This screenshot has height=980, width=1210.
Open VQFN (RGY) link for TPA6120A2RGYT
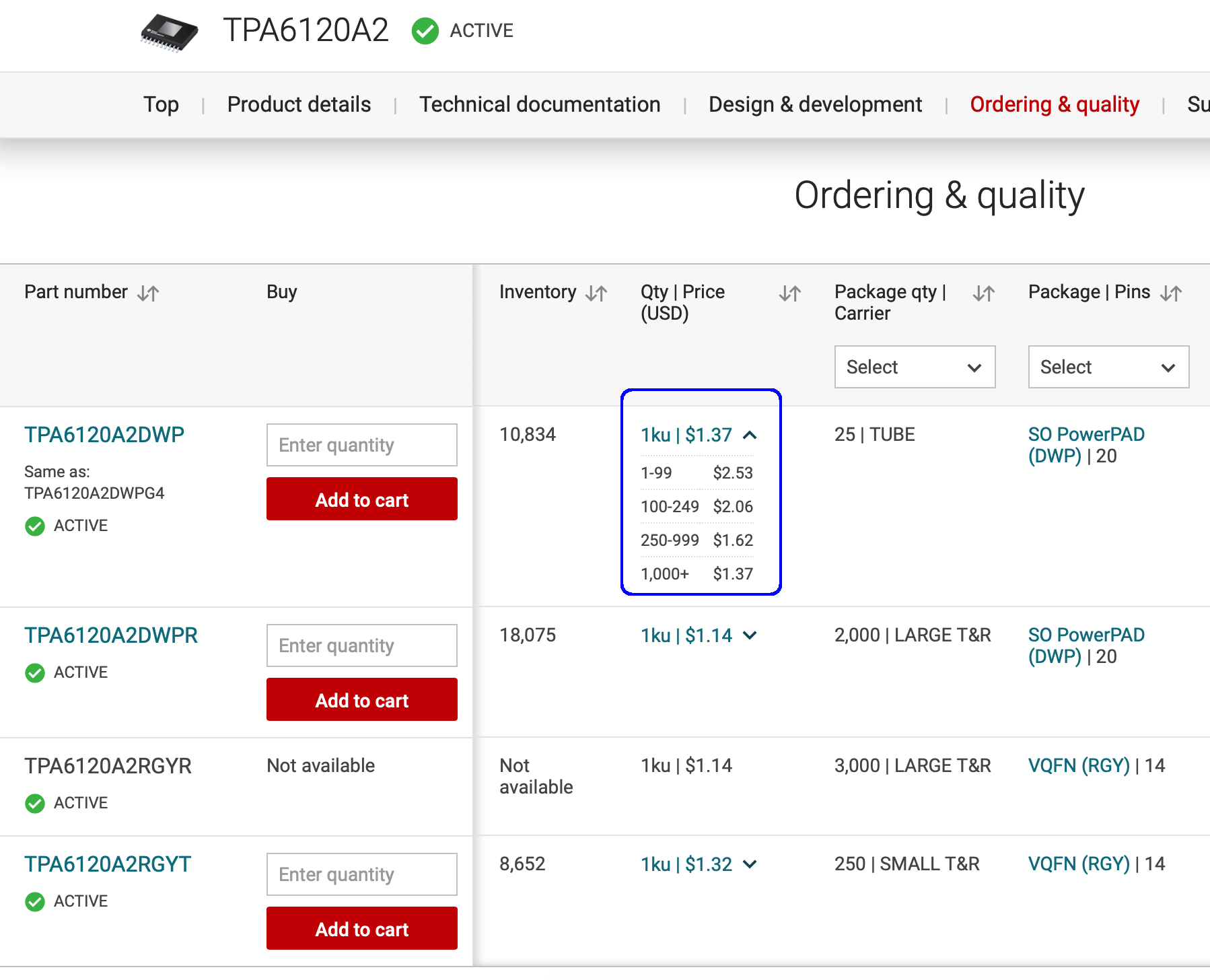pyautogui.click(x=1079, y=864)
